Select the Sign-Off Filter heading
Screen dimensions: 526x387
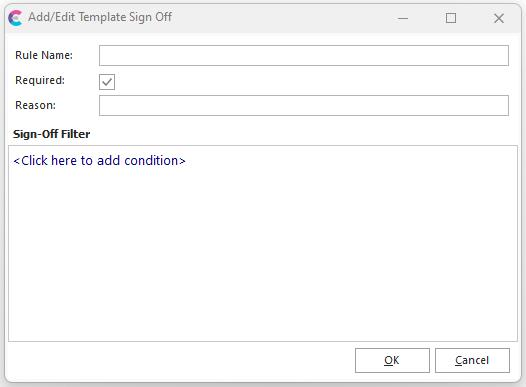click(51, 134)
